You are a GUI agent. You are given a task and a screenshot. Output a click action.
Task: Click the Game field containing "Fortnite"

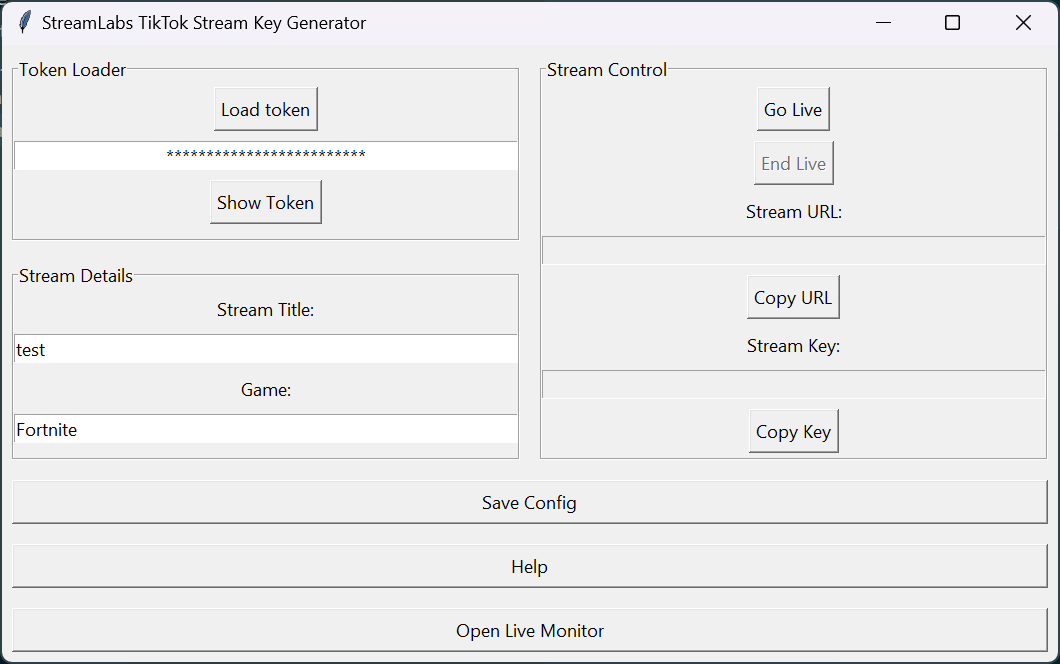tap(265, 430)
